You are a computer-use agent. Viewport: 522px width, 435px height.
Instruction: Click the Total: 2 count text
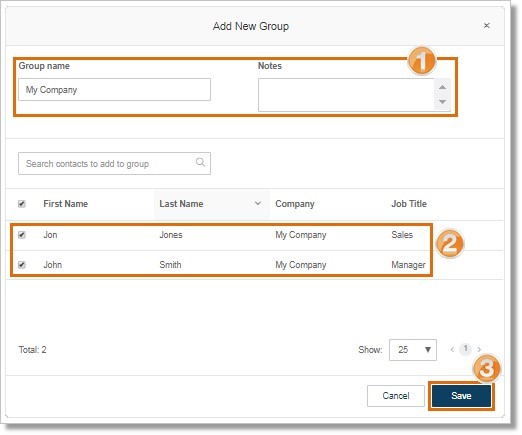coord(32,350)
